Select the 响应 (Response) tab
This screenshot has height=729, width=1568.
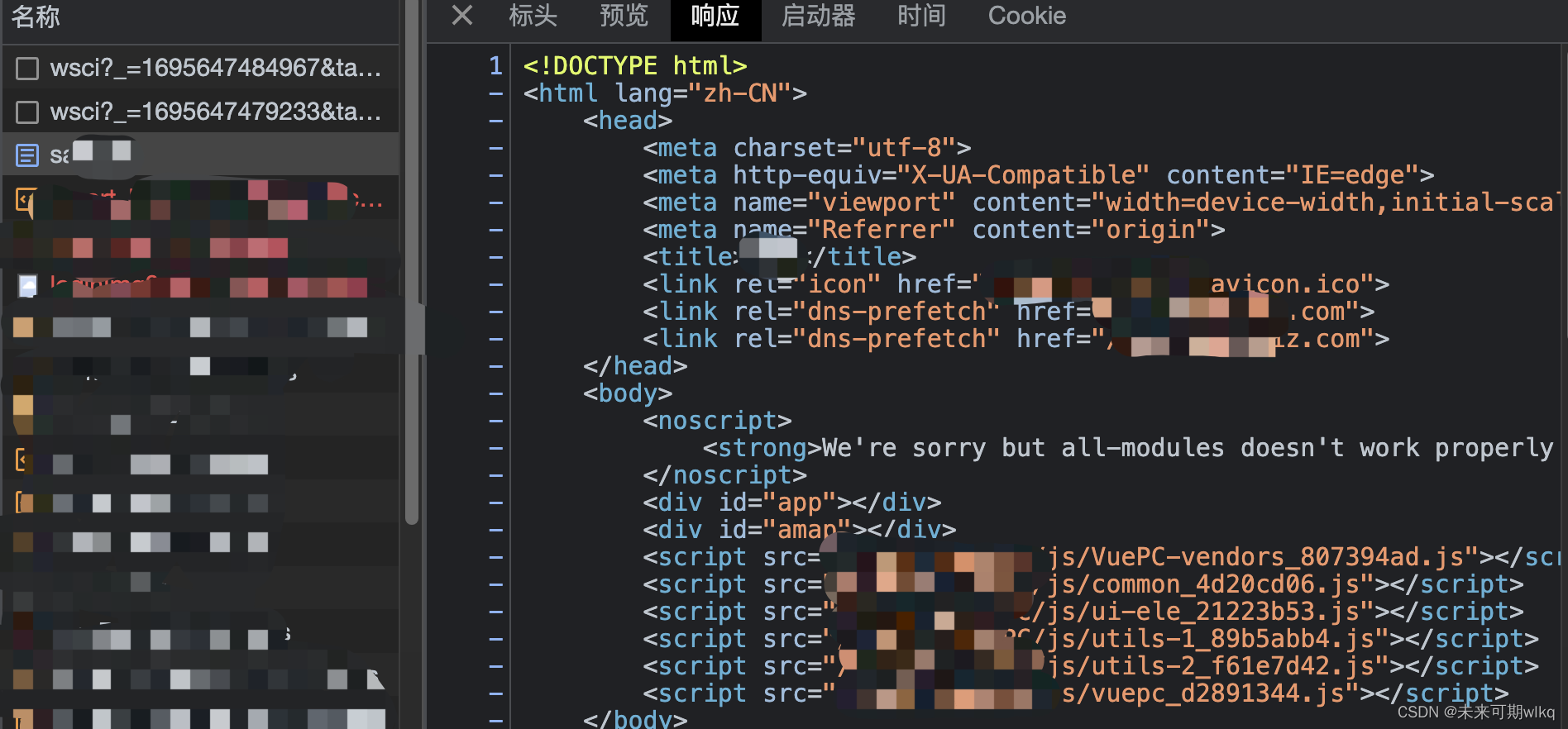click(715, 16)
